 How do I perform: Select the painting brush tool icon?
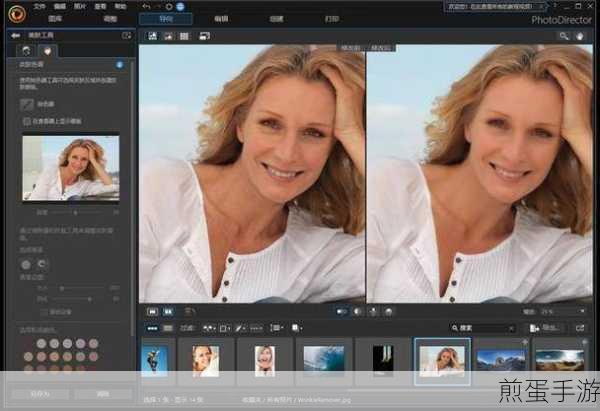pos(27,104)
